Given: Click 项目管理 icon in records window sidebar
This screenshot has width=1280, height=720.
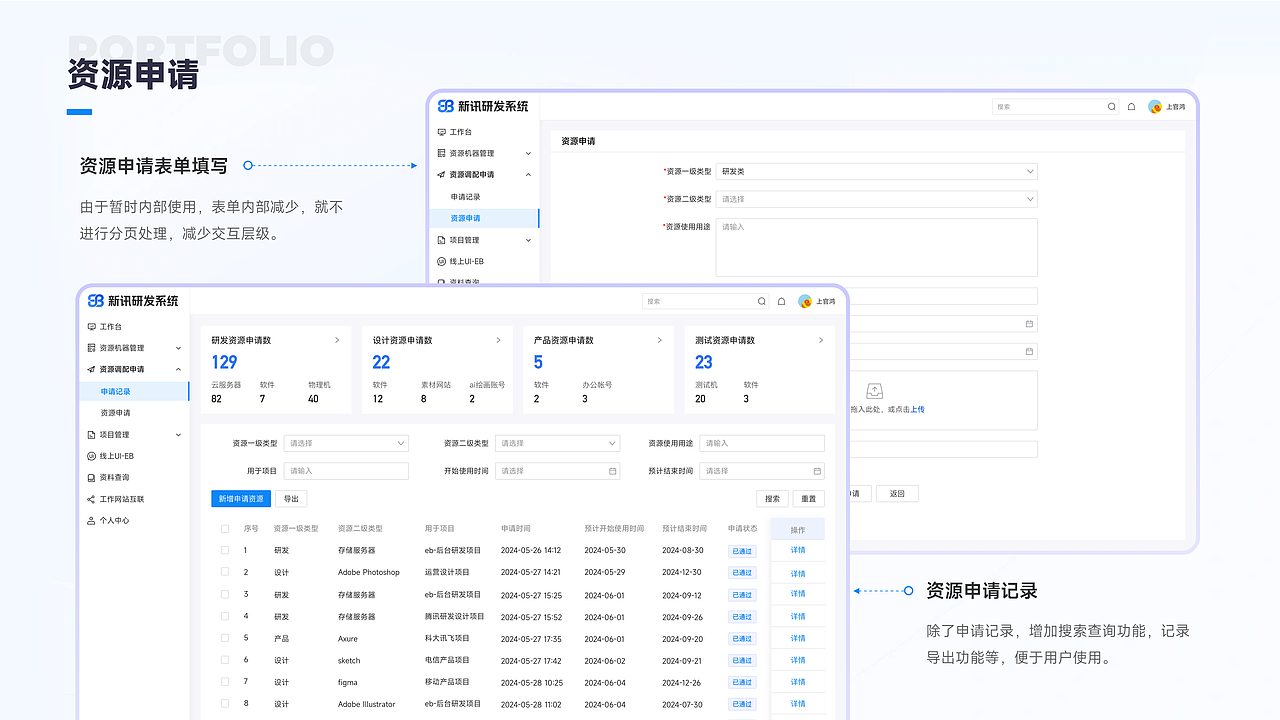Looking at the screenshot, I should 92,435.
